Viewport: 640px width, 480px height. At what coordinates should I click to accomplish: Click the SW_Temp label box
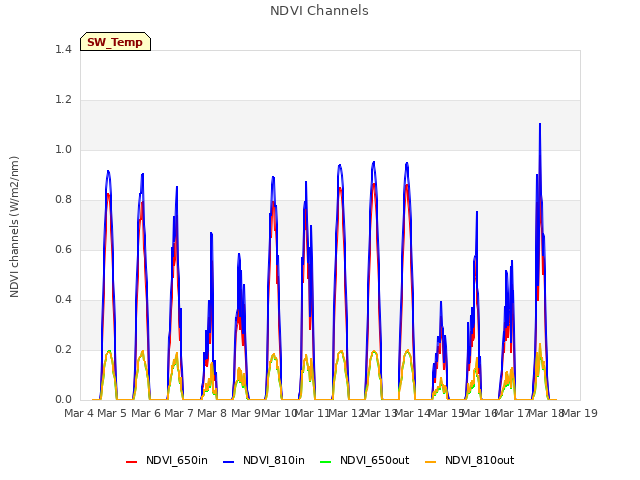tap(116, 42)
